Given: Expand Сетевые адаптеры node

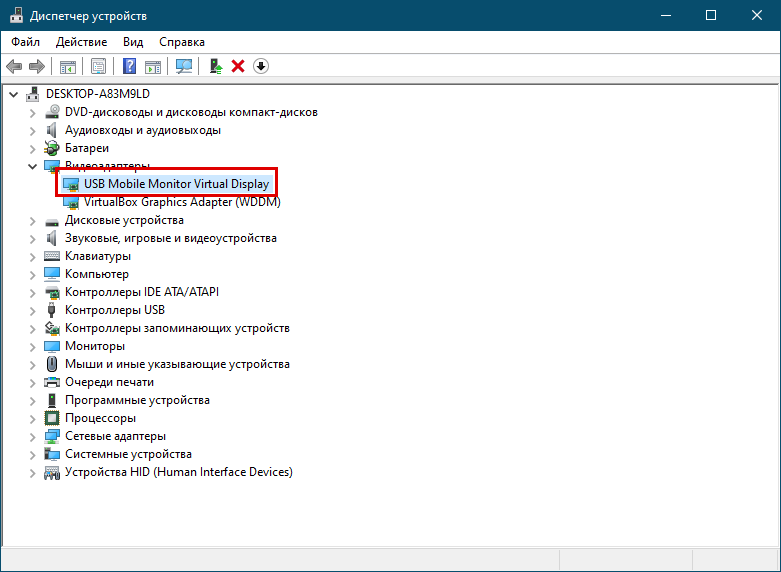Looking at the screenshot, I should pyautogui.click(x=32, y=436).
